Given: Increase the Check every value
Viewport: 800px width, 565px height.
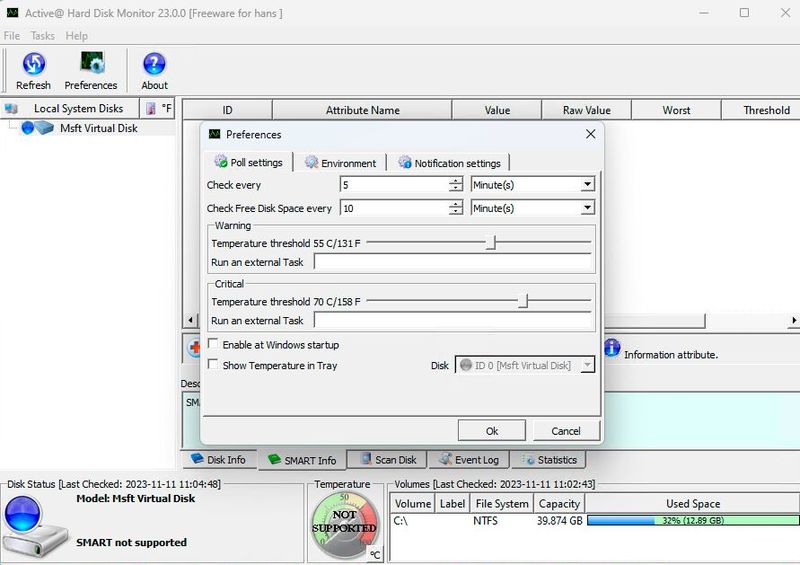Looking at the screenshot, I should (456, 181).
